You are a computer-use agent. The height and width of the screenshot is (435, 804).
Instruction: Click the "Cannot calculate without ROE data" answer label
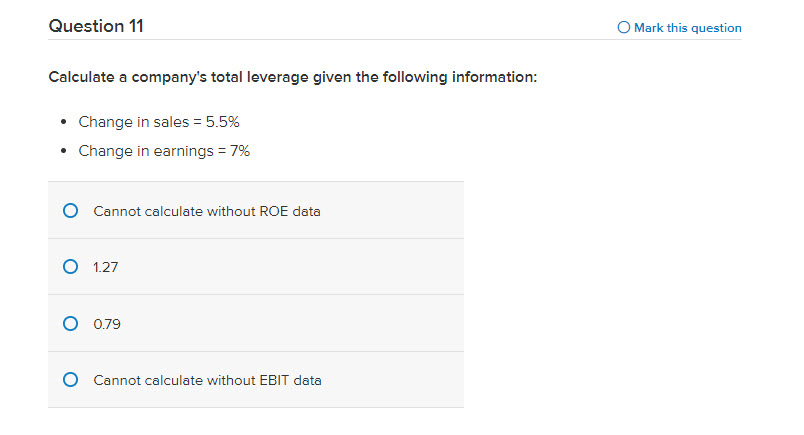coord(207,211)
